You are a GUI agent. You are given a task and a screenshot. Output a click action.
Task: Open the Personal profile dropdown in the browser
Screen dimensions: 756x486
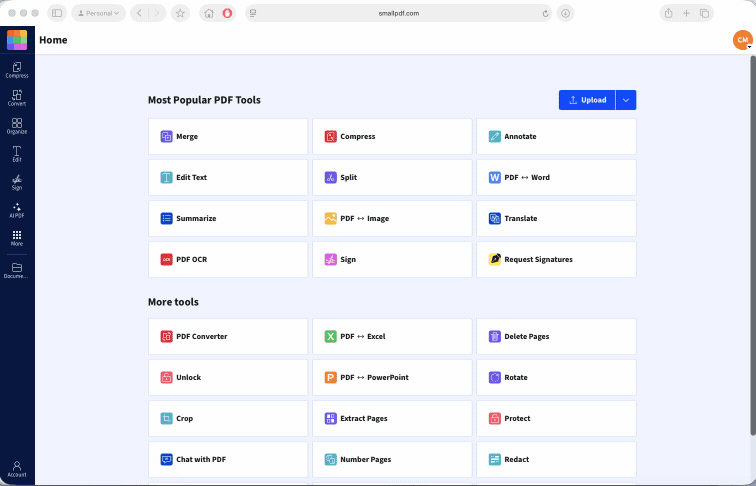(x=98, y=13)
